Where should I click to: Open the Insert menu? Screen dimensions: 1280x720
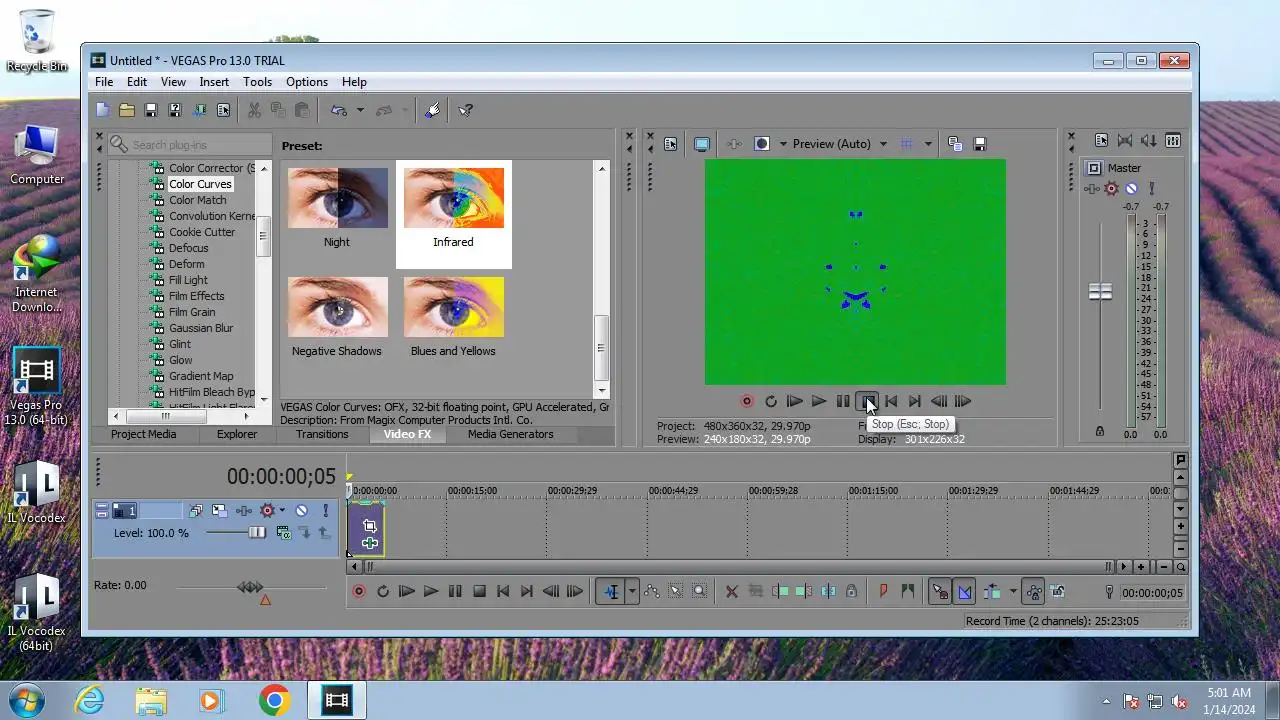214,82
